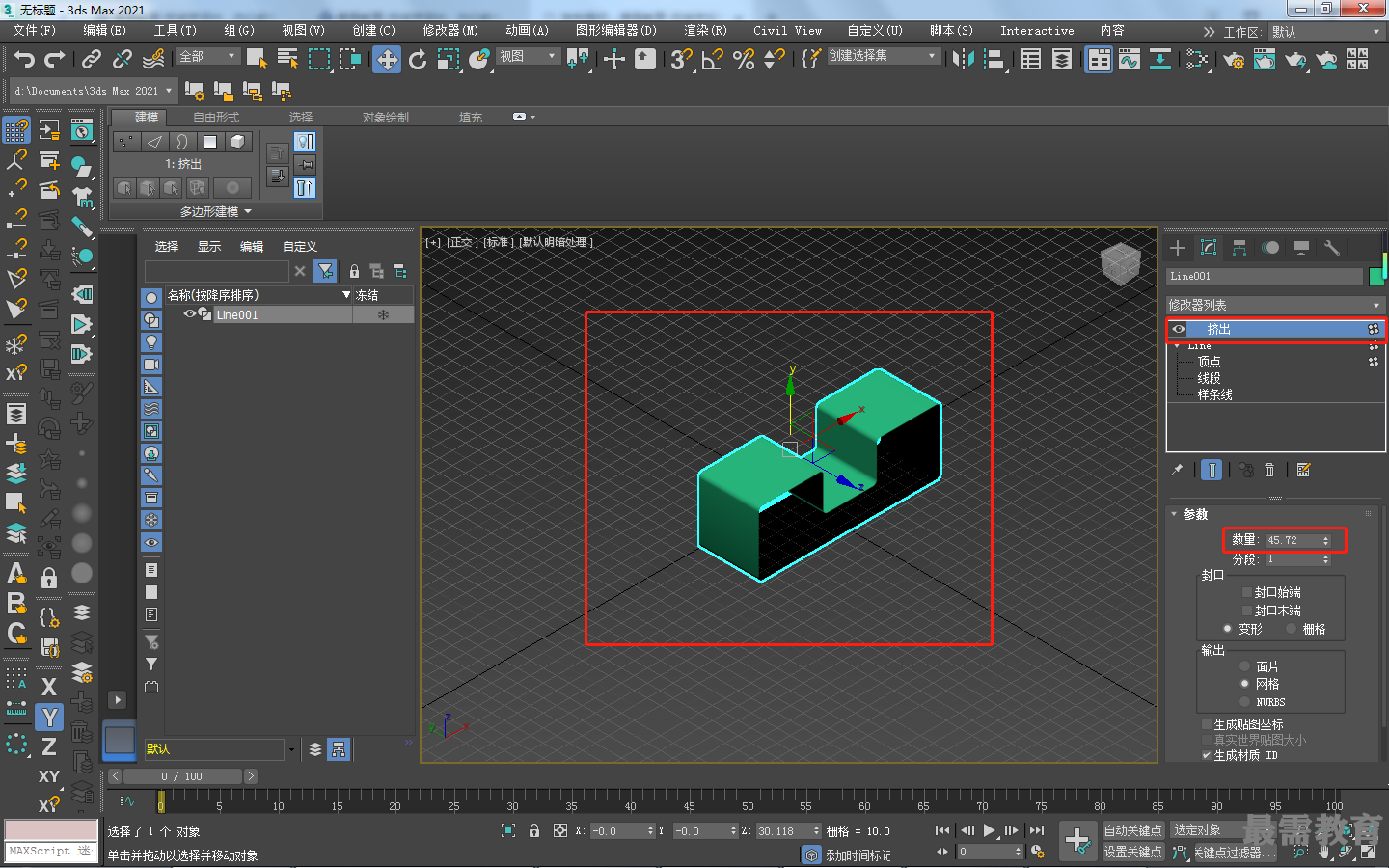Image resolution: width=1389 pixels, height=868 pixels.
Task: Open the Hierarchy panel tab
Action: pos(1239,248)
